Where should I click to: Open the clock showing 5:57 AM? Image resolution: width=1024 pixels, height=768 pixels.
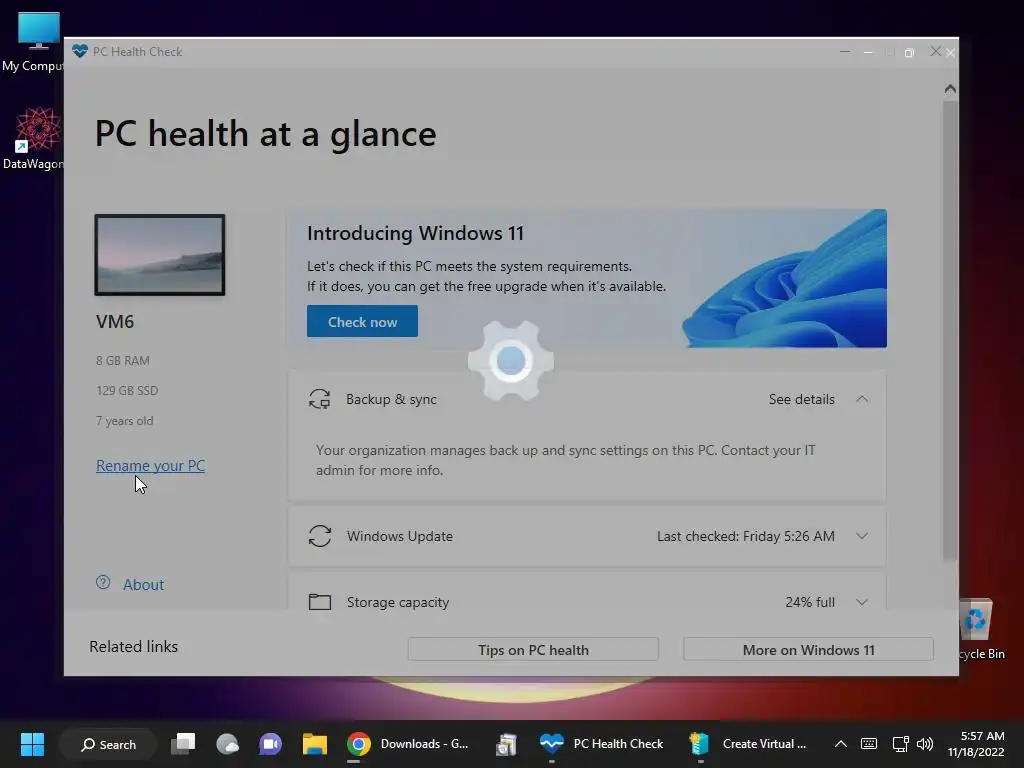point(976,744)
